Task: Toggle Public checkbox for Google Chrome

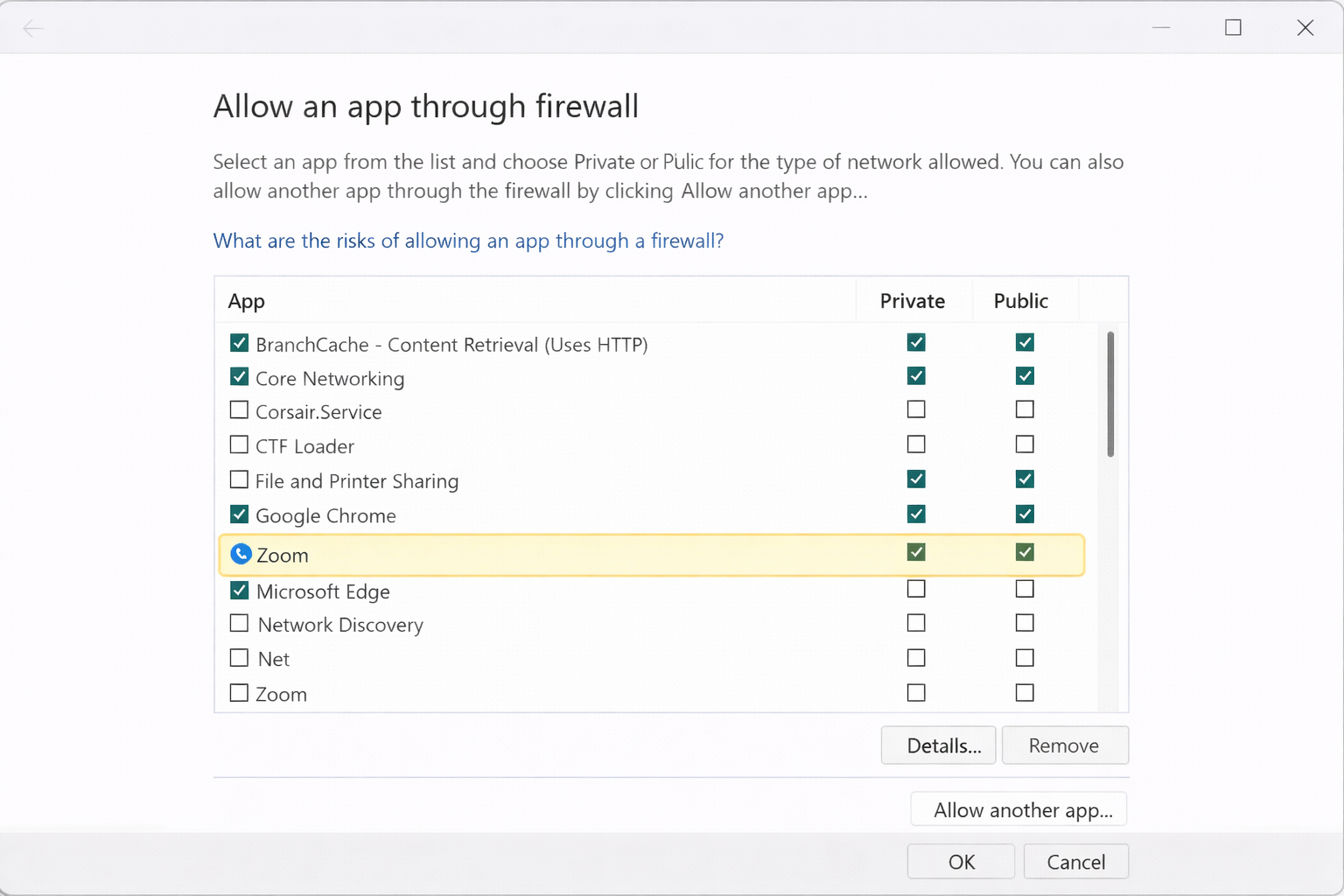Action: [1025, 514]
